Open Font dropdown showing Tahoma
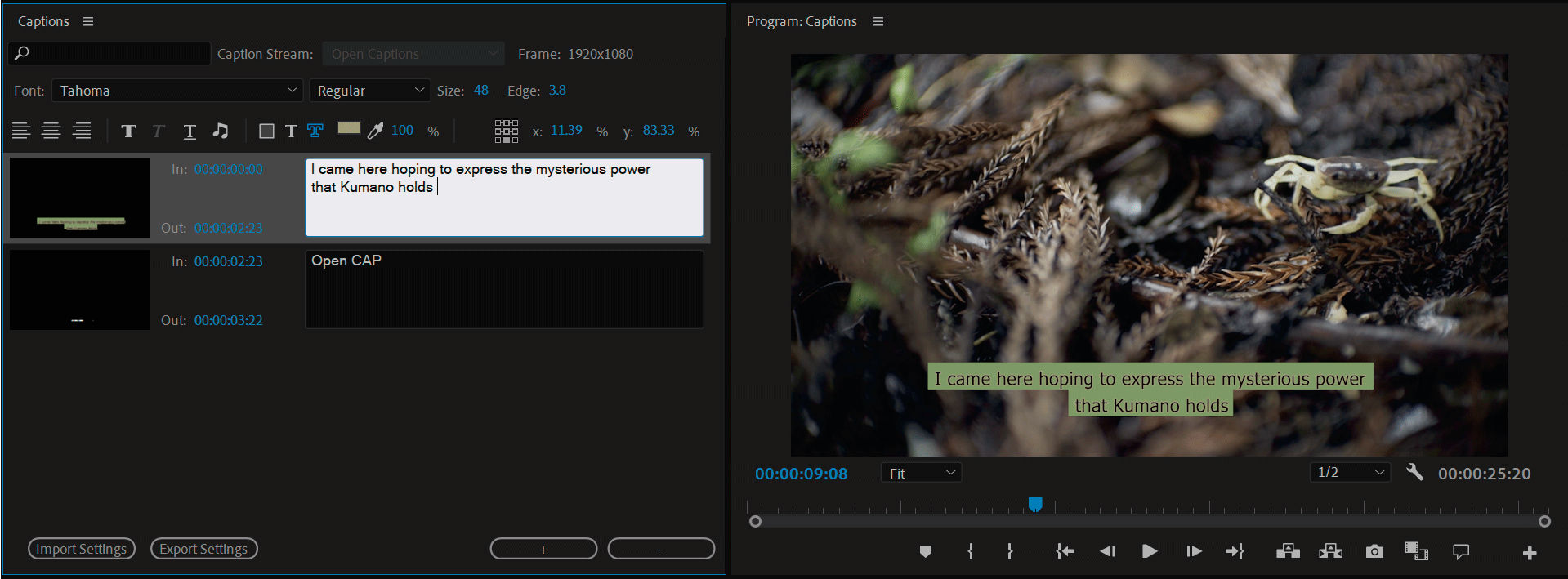The width and height of the screenshot is (1568, 579). (x=177, y=91)
